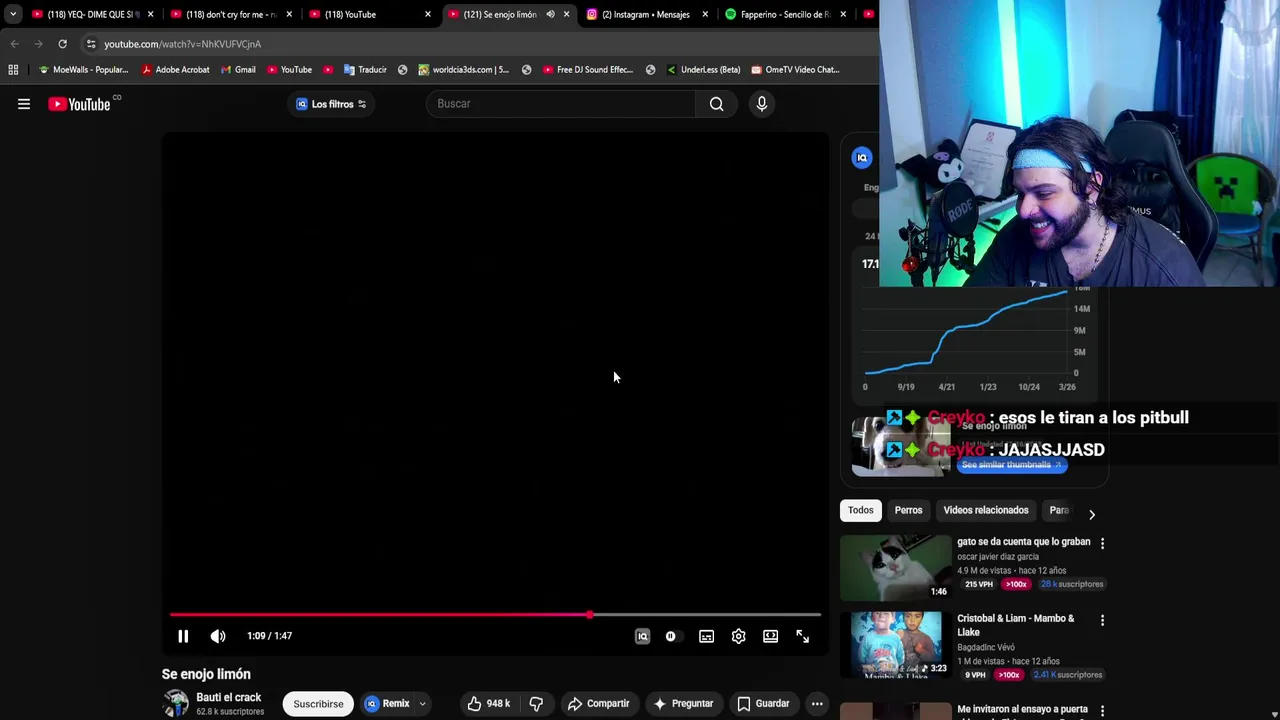Pause the video playback

183,636
